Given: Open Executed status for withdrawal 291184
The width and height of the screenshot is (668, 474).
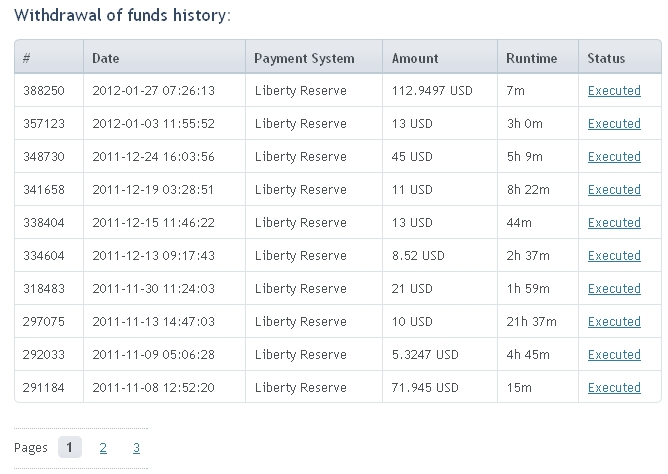Looking at the screenshot, I should coord(614,388).
